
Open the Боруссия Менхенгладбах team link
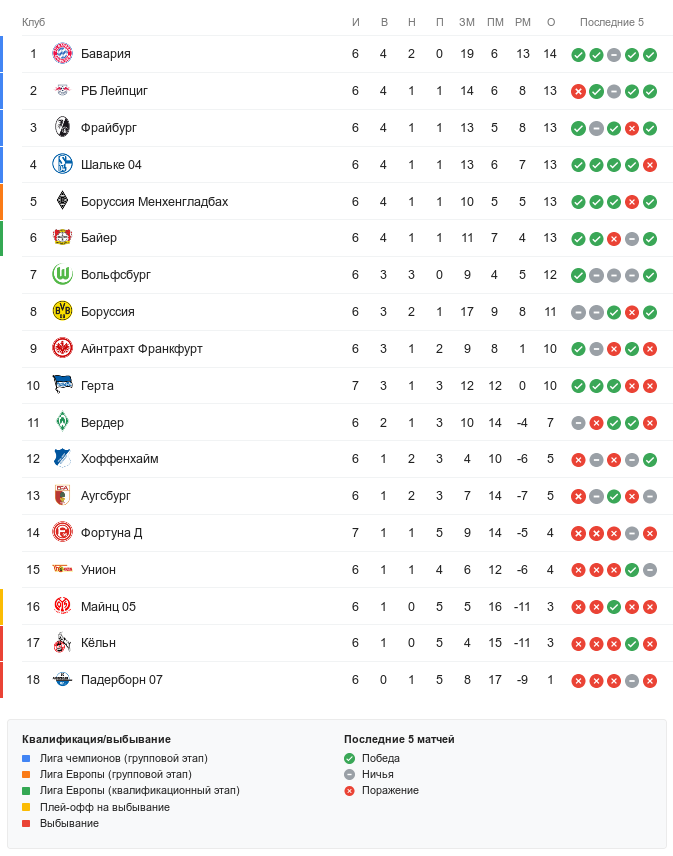(154, 202)
